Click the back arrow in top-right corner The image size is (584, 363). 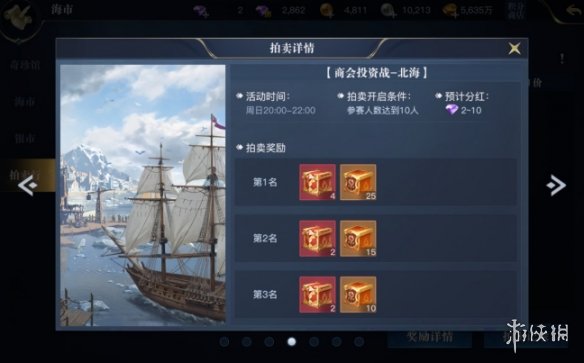[572, 10]
